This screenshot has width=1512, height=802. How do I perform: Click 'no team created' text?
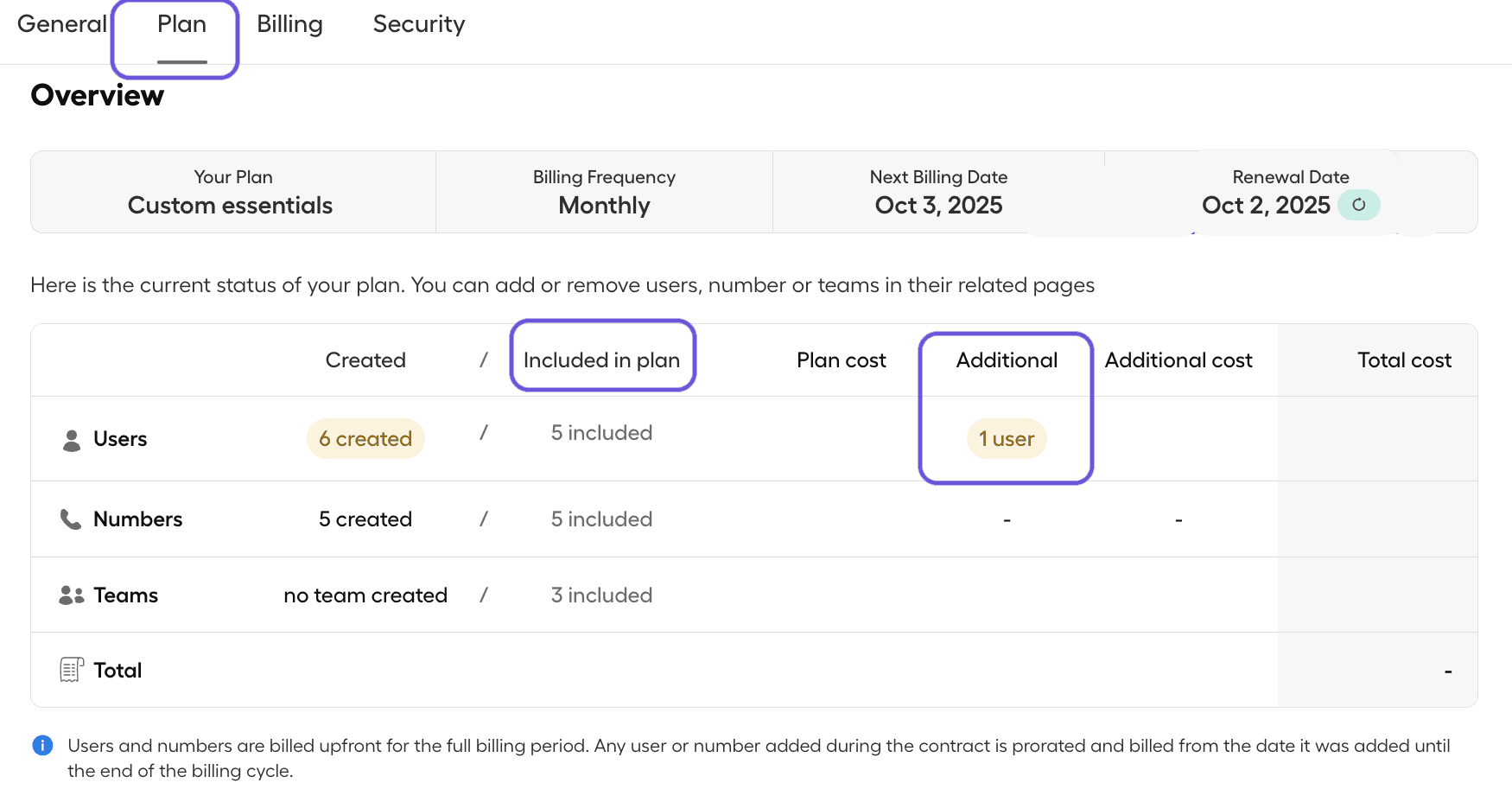(x=365, y=595)
